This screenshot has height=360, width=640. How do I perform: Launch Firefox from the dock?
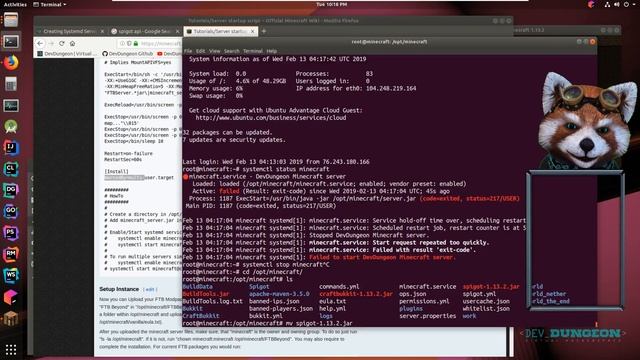[11, 62]
